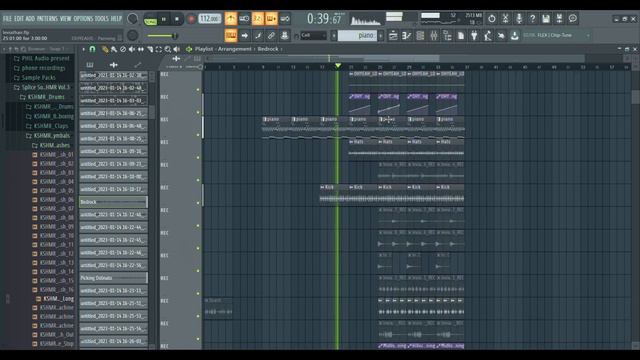Select the paint brush tool in Playlist
The width and height of the screenshot is (640, 360).
[x=114, y=49]
